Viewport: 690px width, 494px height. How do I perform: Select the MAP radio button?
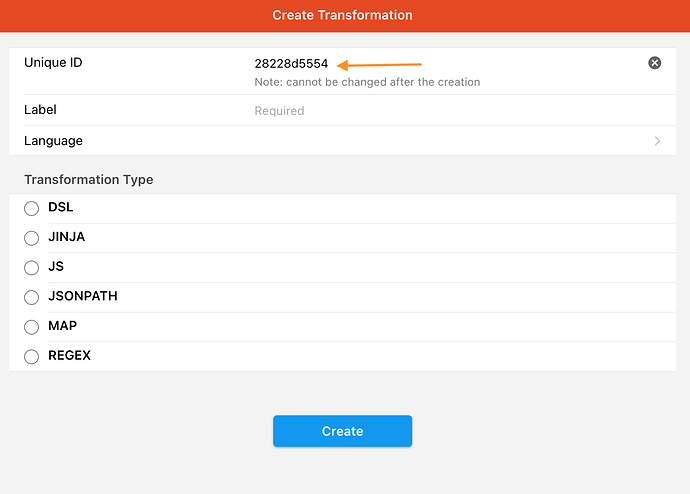coord(31,327)
